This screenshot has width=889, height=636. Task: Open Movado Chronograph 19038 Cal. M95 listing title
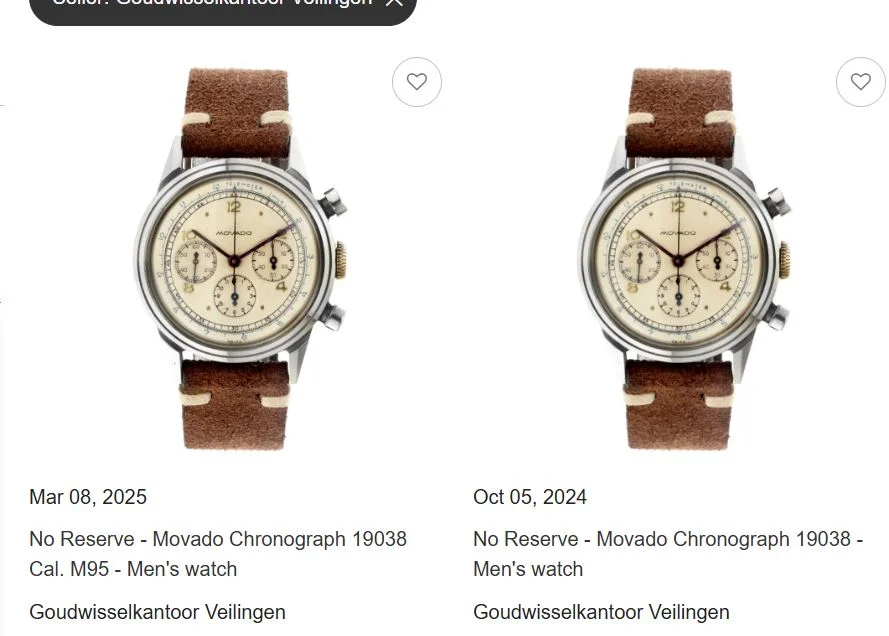[218, 554]
